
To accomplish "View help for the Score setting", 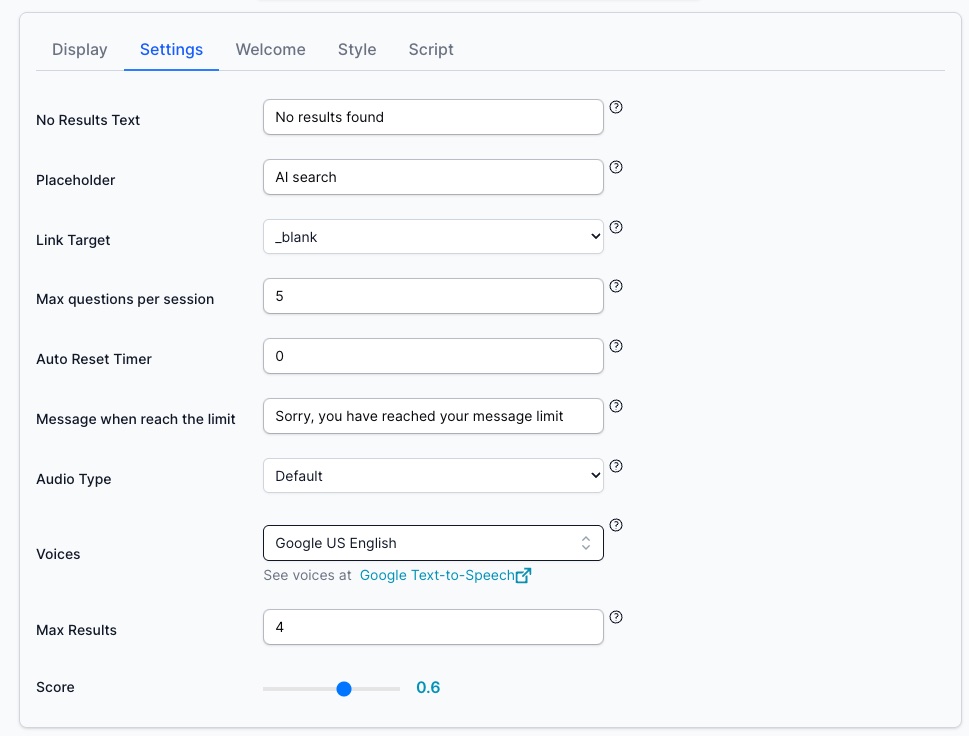I will (x=616, y=677).
